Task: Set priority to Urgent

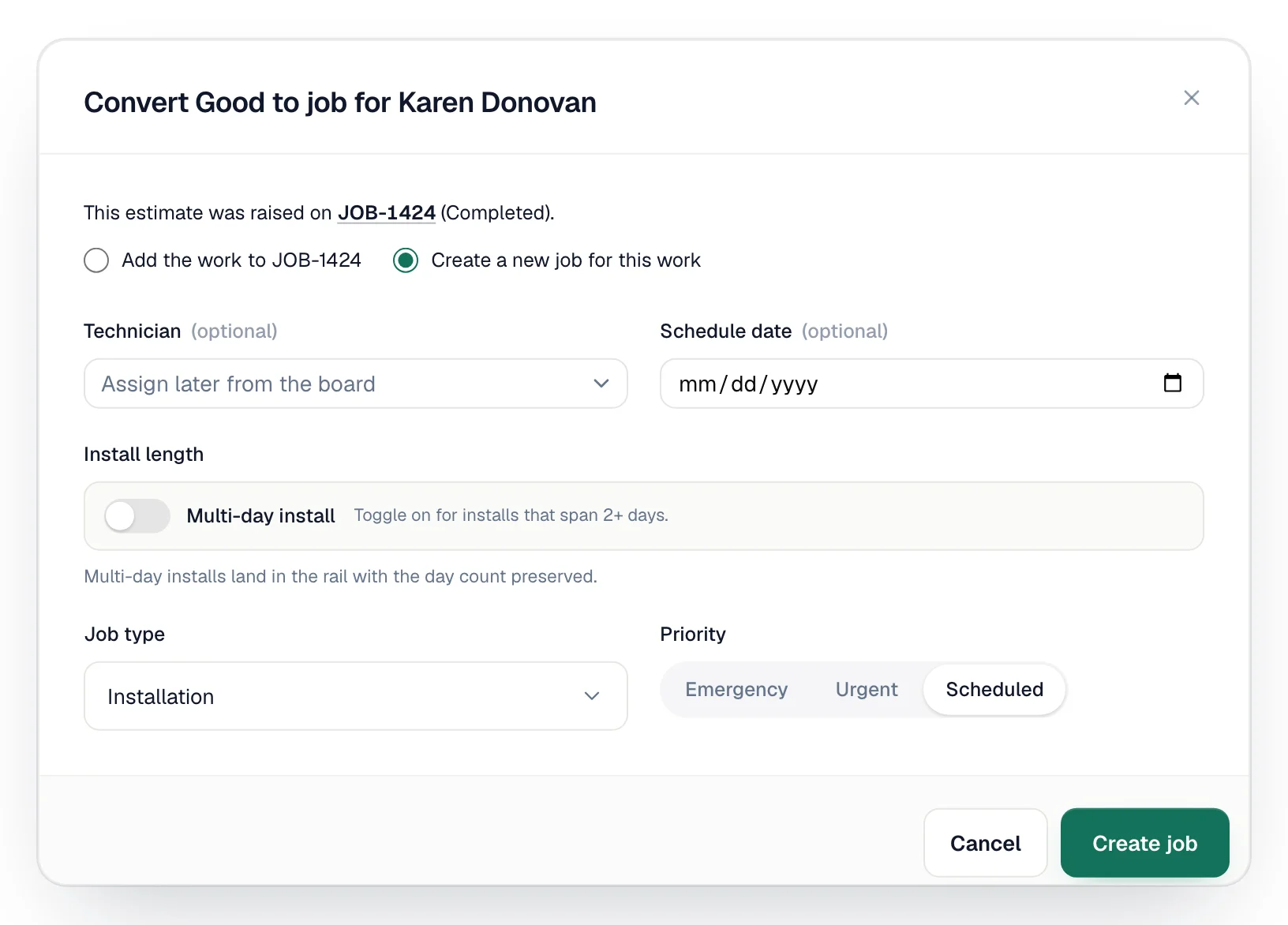Action: click(867, 690)
